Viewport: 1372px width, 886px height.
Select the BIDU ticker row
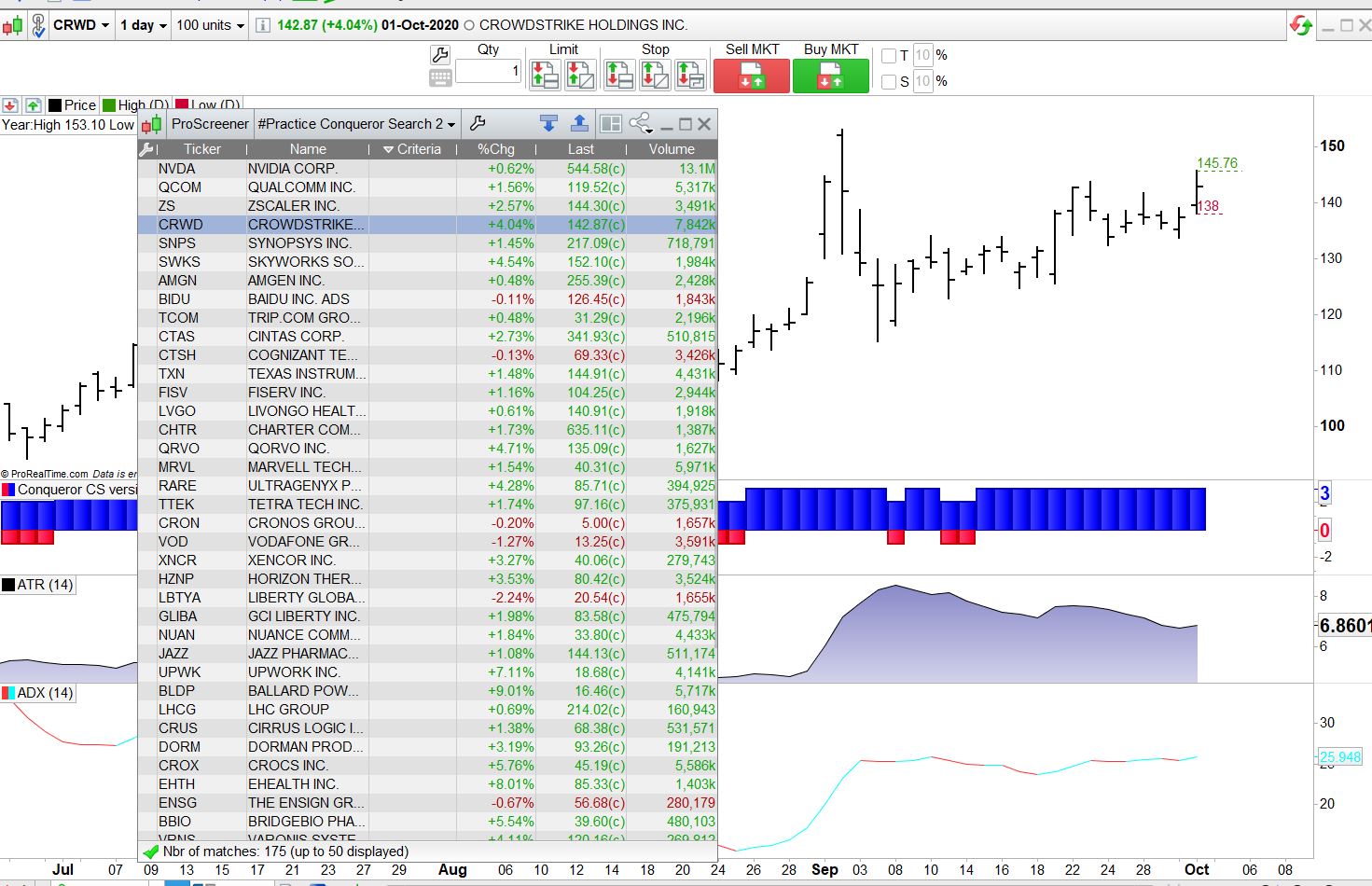428,299
